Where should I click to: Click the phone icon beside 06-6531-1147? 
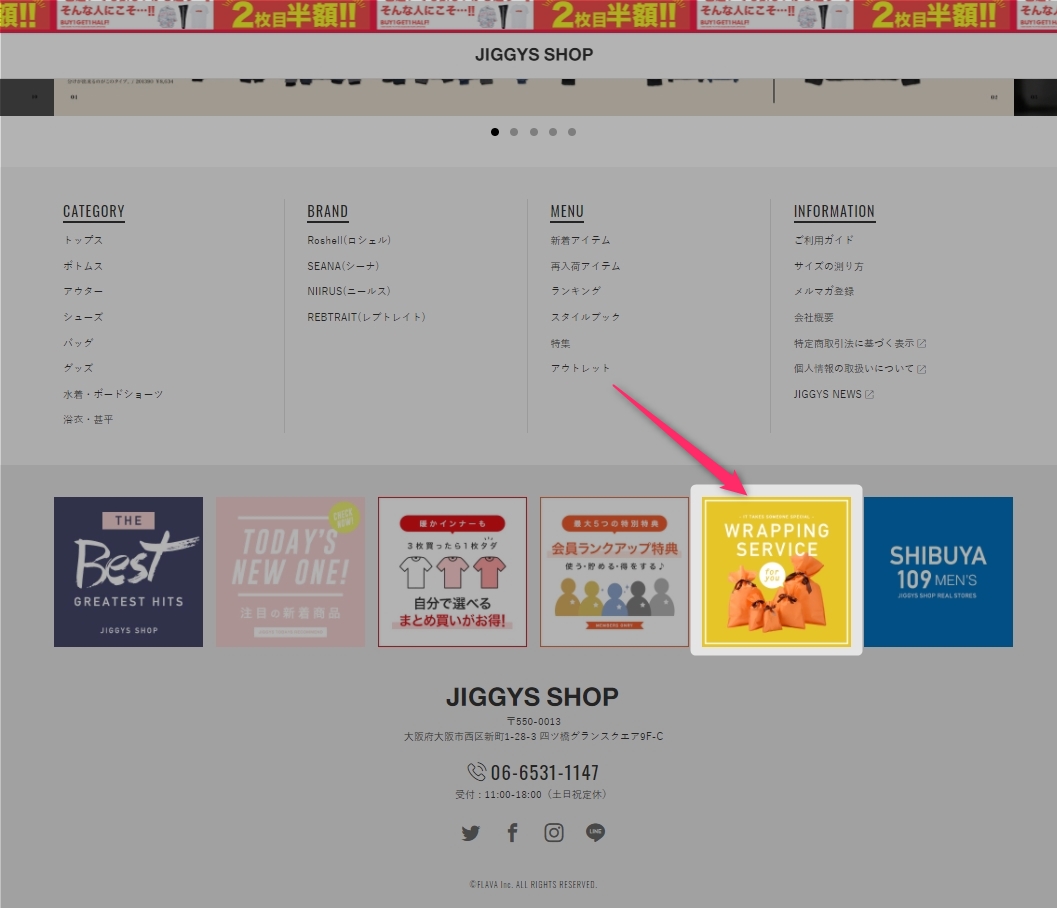pyautogui.click(x=477, y=772)
